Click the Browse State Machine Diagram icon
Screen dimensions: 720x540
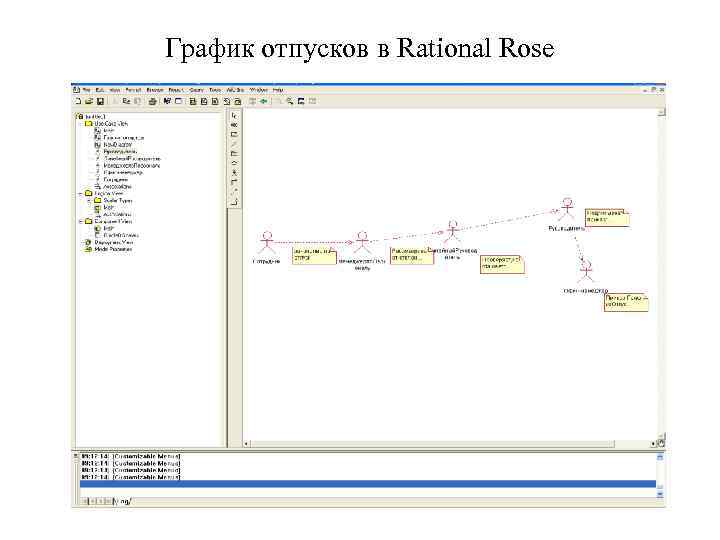[226, 101]
